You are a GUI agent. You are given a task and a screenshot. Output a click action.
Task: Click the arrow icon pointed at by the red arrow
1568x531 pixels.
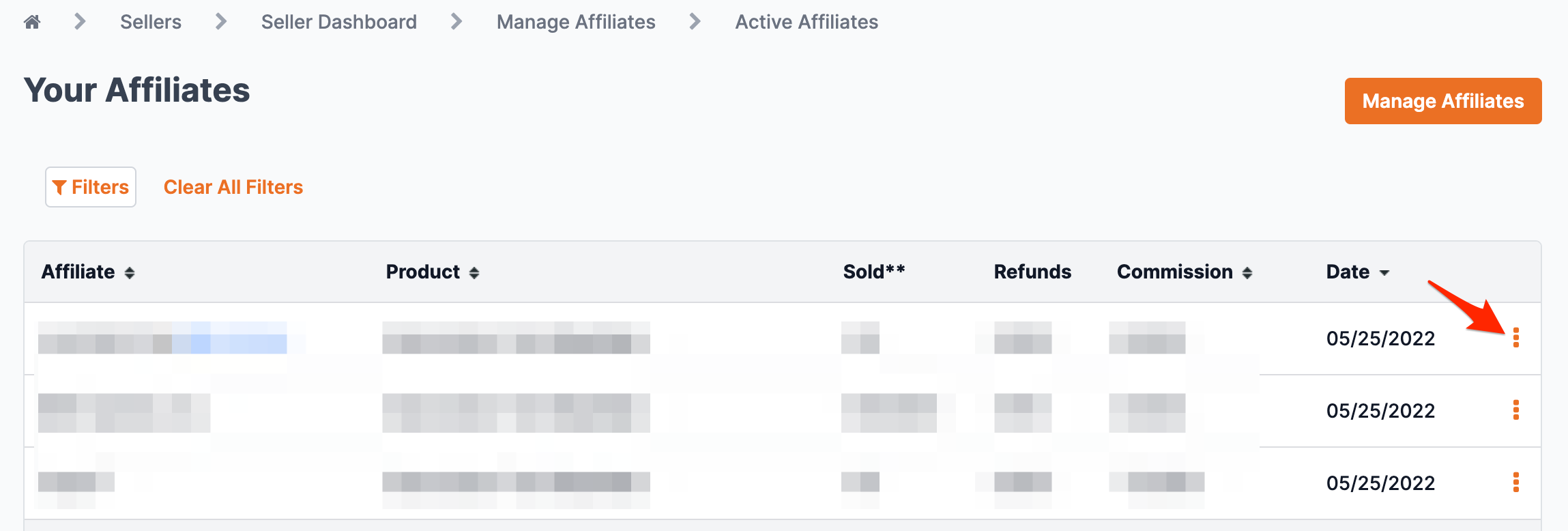[x=1518, y=338]
